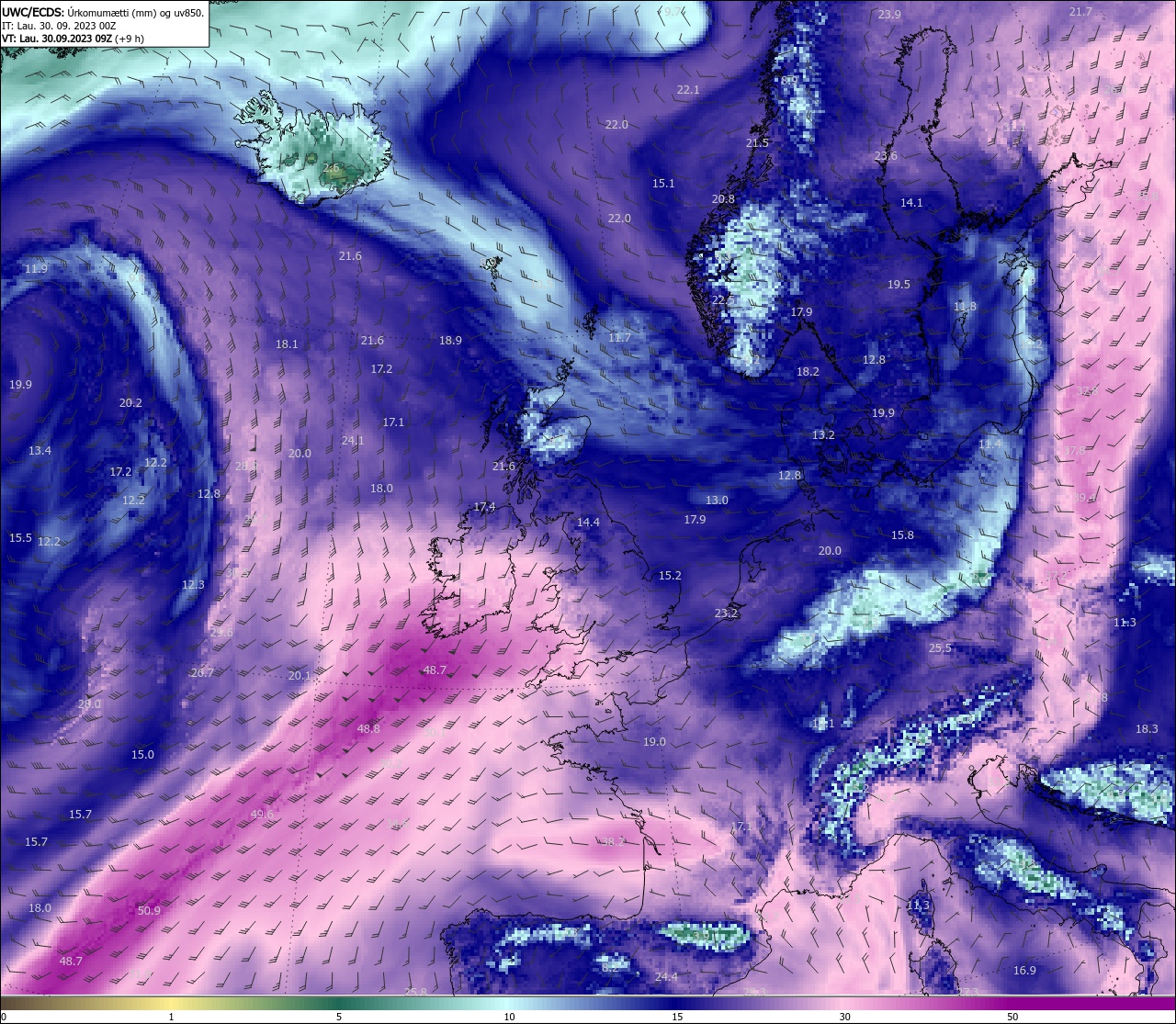Click the 23.2 value on the map
Image resolution: width=1176 pixels, height=1024 pixels.
pyautogui.click(x=726, y=613)
